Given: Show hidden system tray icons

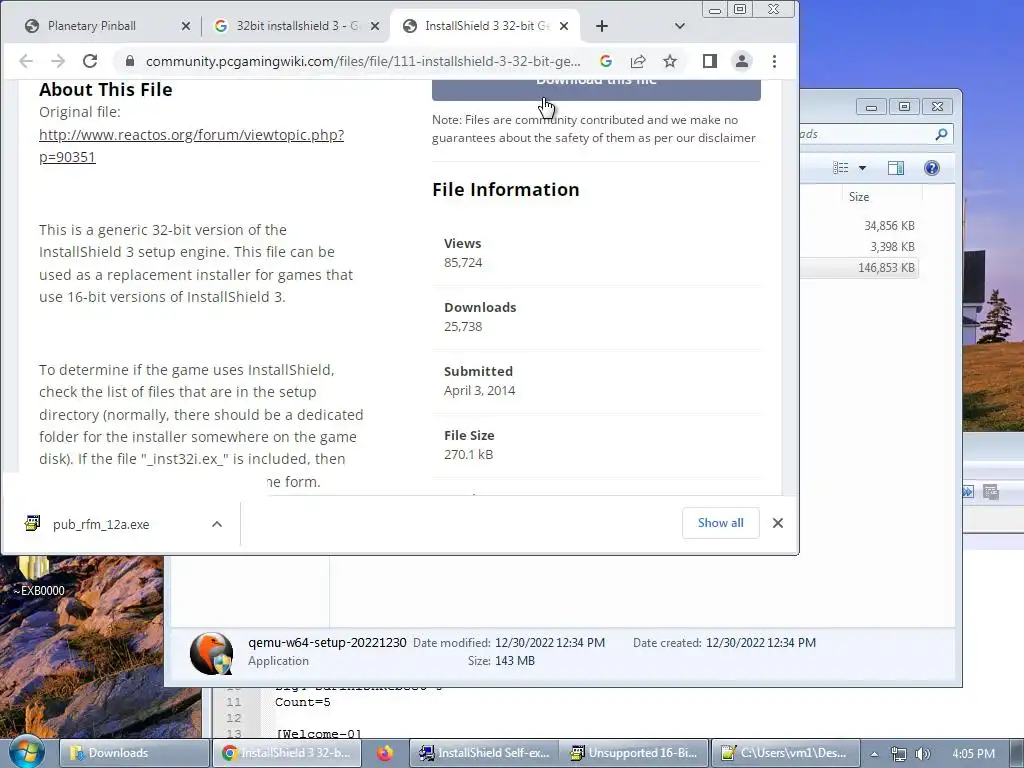Looking at the screenshot, I should [x=874, y=754].
